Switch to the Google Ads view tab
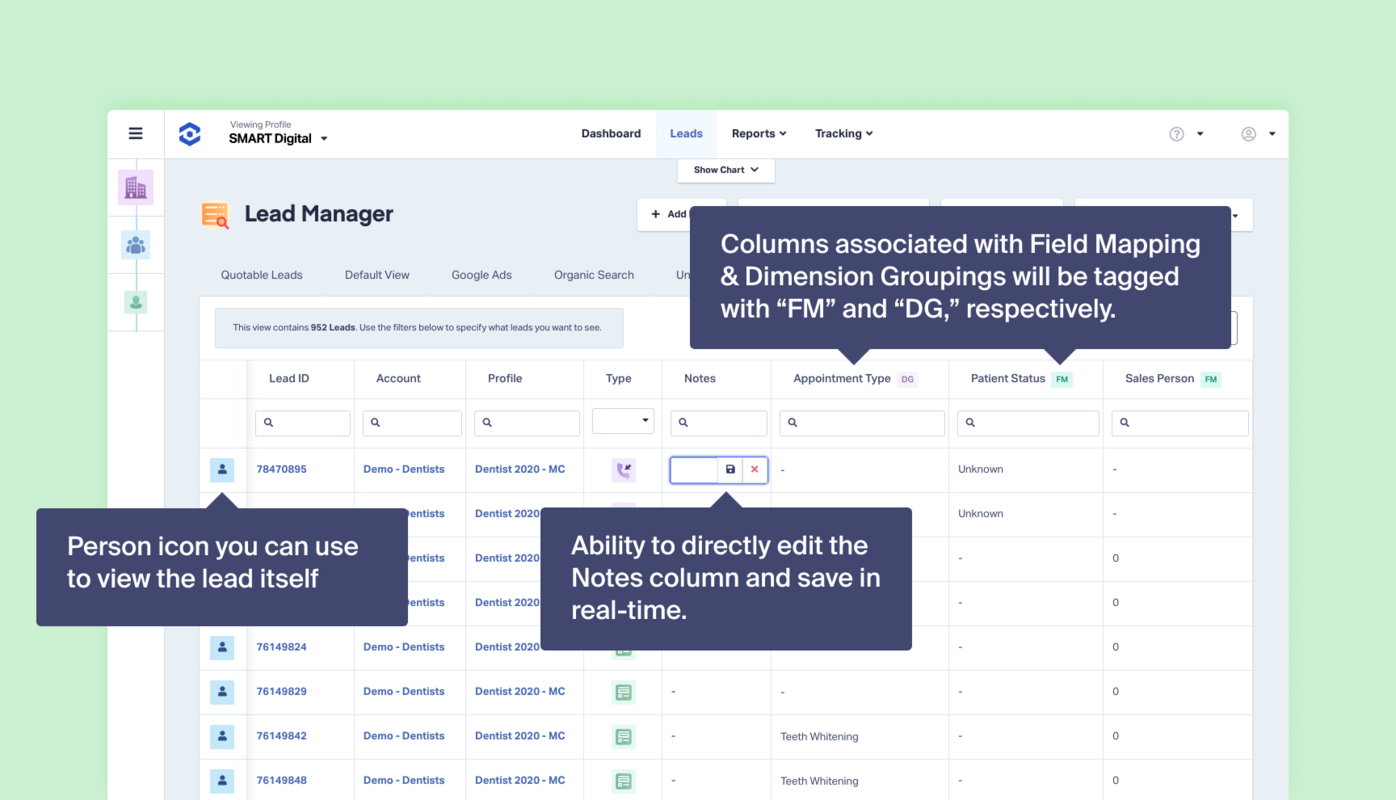 pyautogui.click(x=481, y=275)
